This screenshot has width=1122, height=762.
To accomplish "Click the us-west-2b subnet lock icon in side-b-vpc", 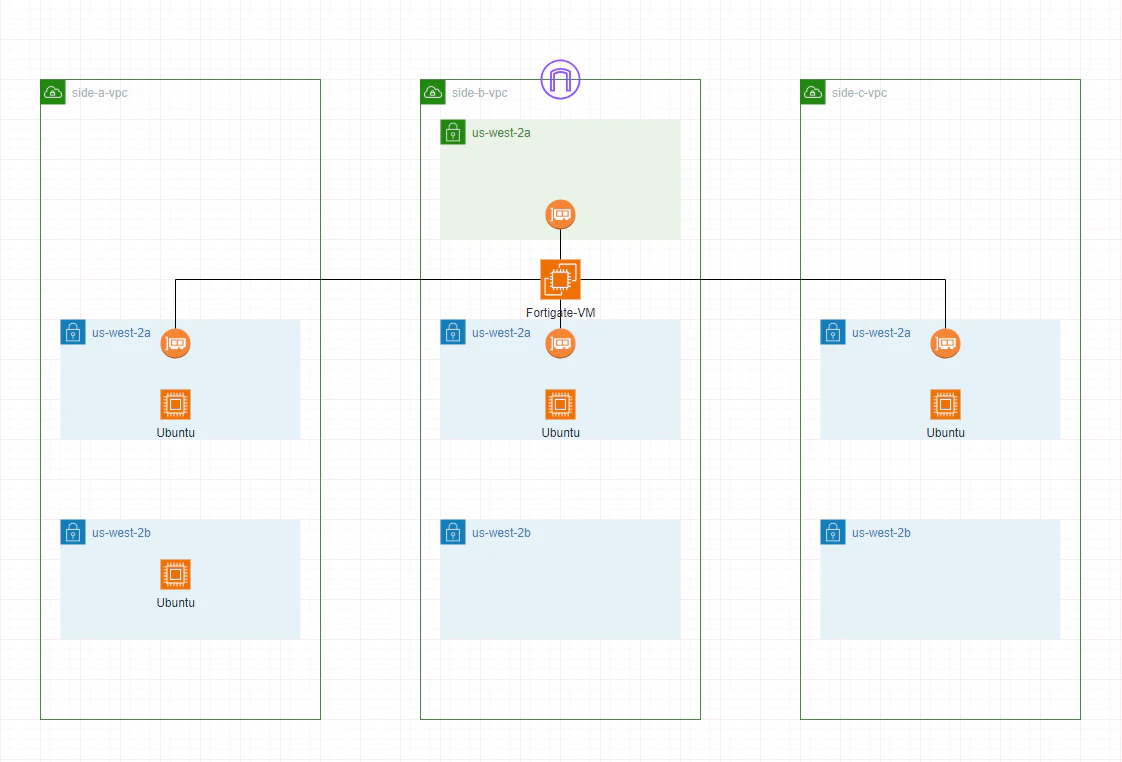I will pyautogui.click(x=453, y=532).
